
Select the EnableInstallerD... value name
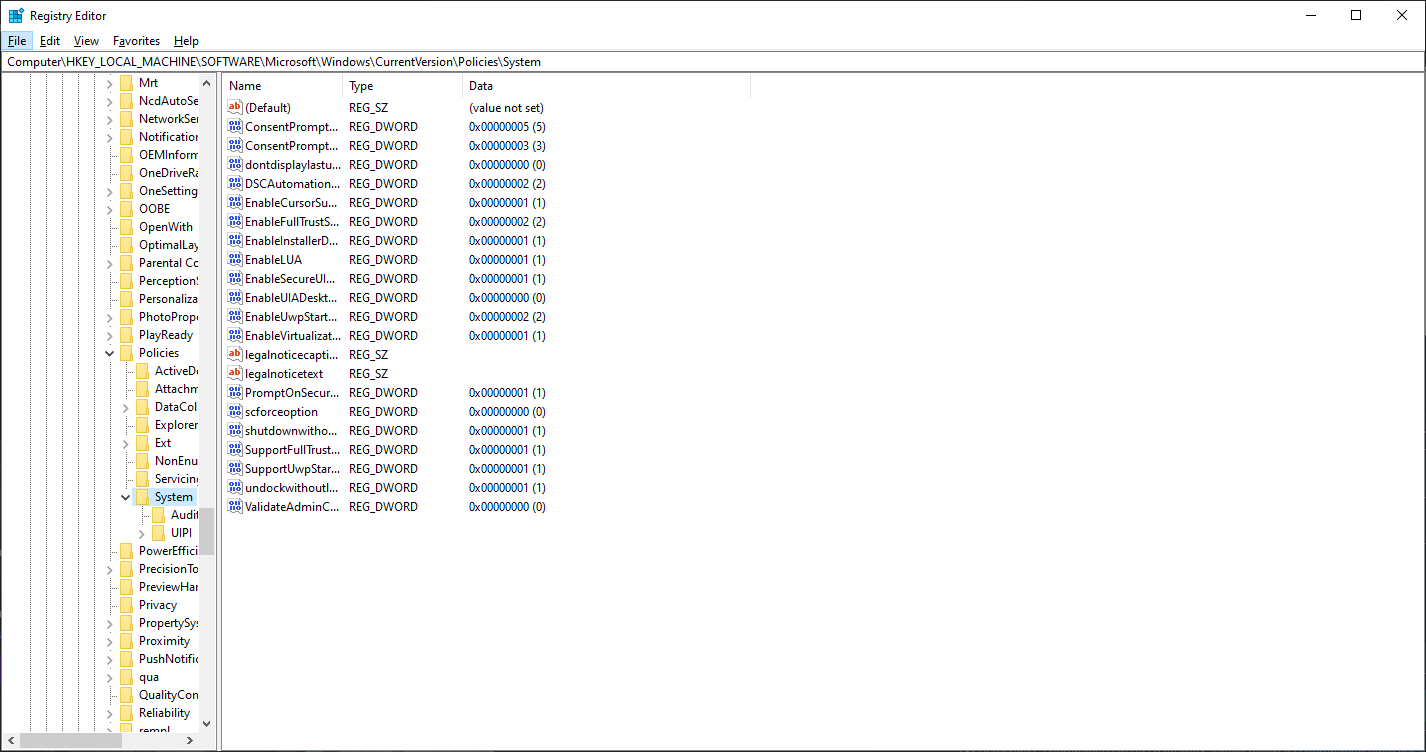[293, 241]
